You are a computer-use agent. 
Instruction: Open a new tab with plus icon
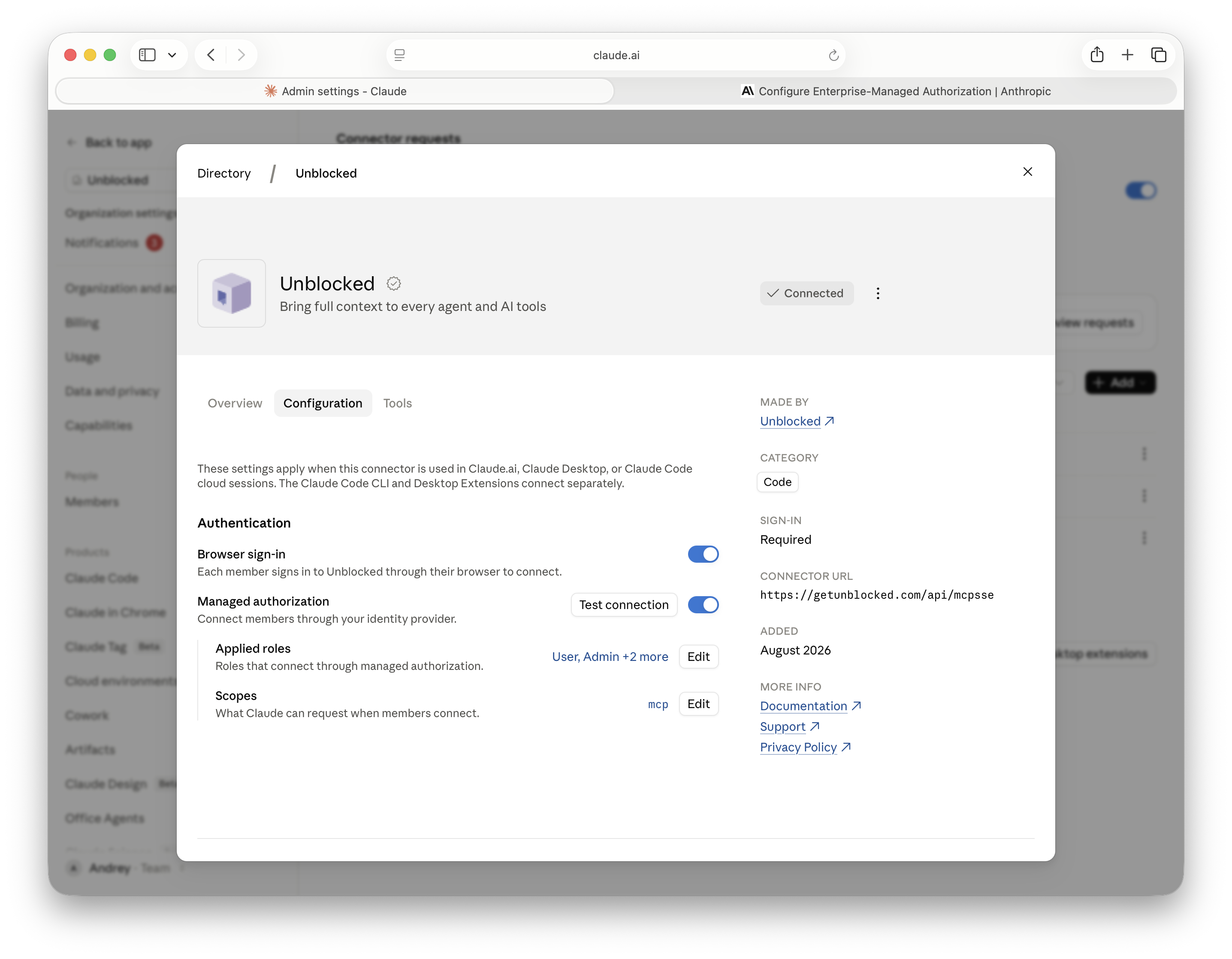1127,54
